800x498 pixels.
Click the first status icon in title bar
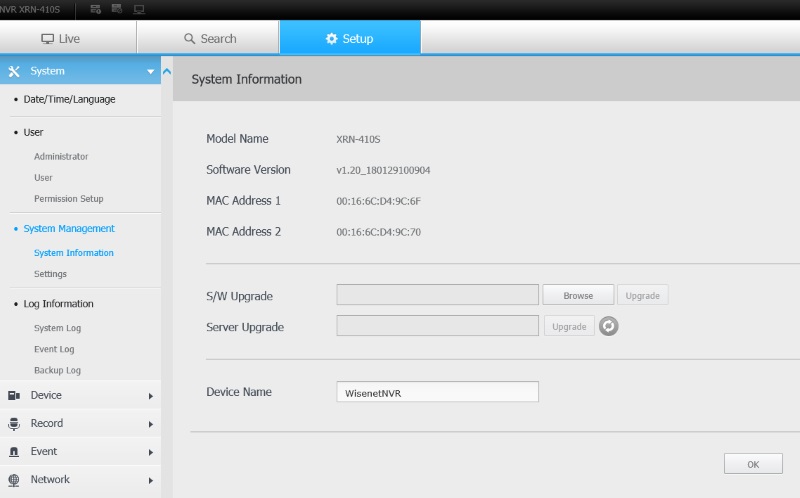[x=96, y=9]
